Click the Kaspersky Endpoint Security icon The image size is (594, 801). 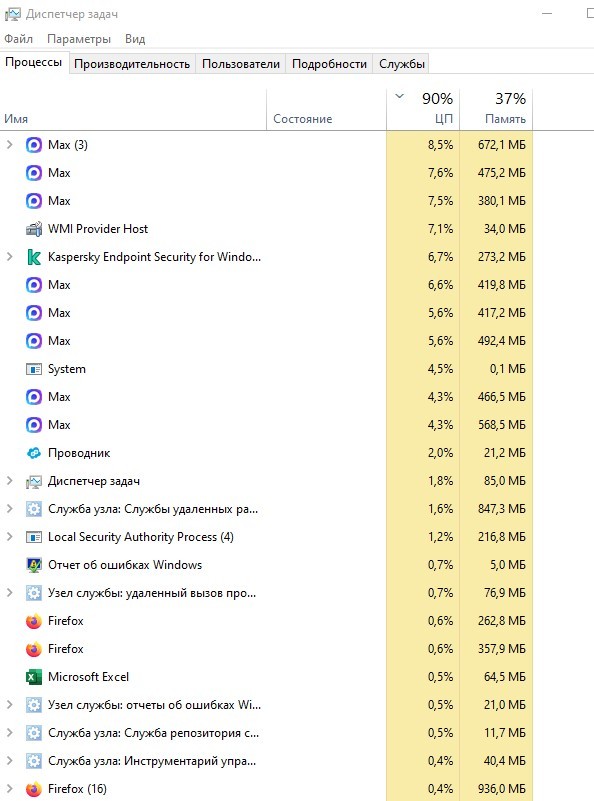point(34,257)
